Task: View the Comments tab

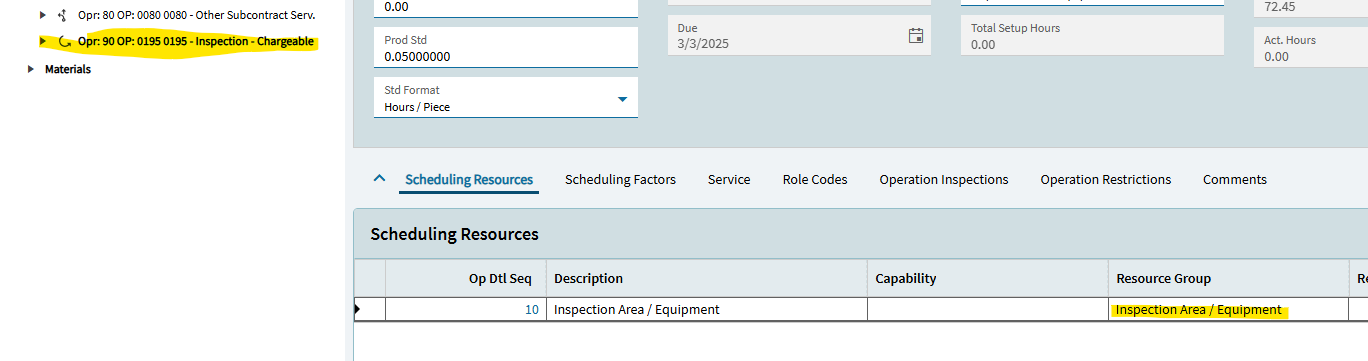Action: 1235,180
